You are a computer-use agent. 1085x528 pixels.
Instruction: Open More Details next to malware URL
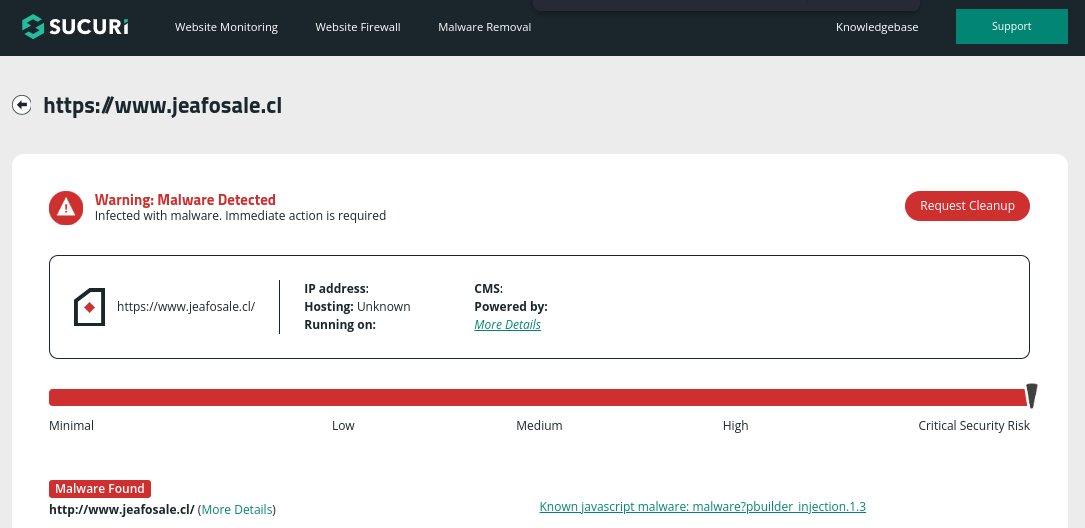237,509
